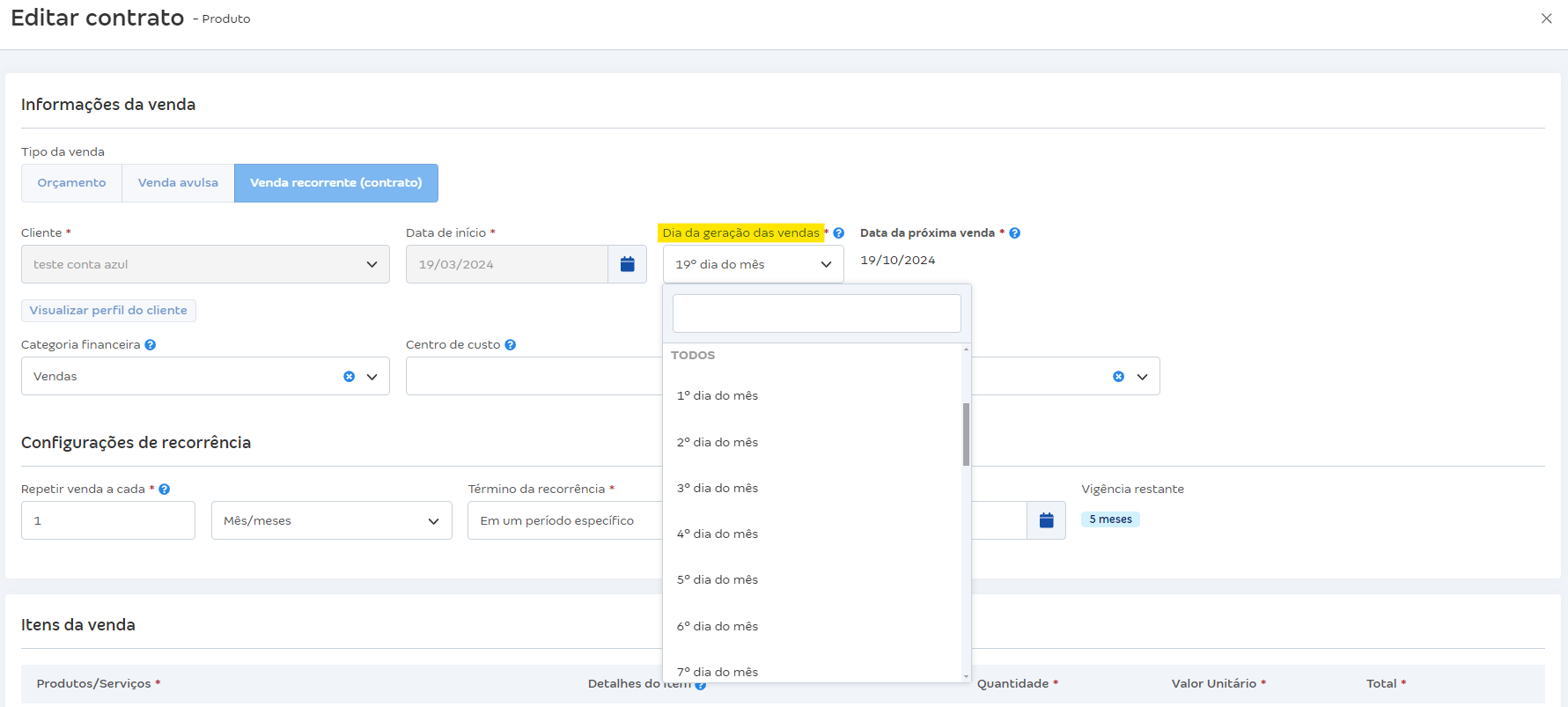Choose 5º dia do mês option
Image resolution: width=1568 pixels, height=707 pixels.
pos(718,580)
